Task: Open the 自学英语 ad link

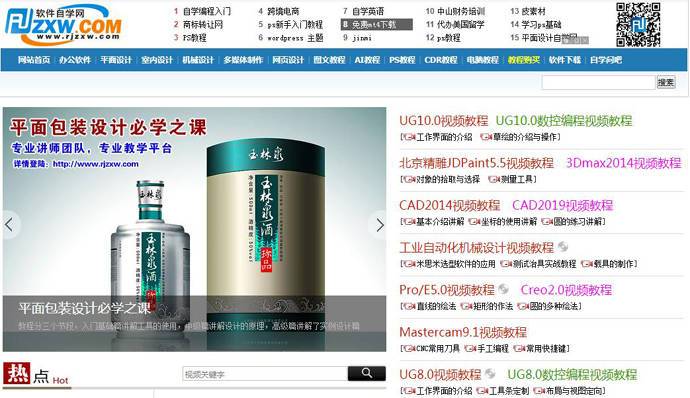Action: [368, 11]
